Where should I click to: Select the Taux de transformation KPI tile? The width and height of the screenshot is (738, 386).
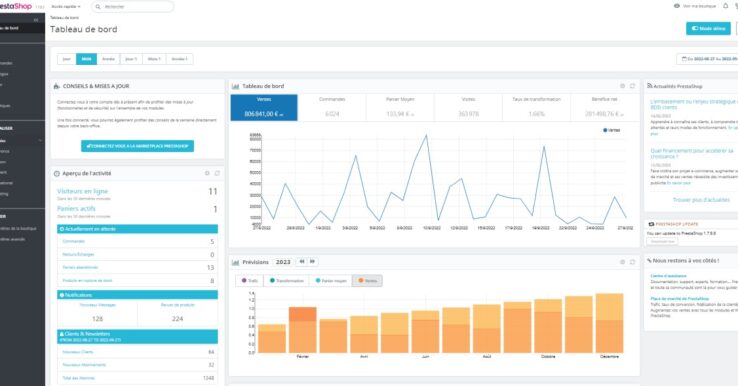(x=537, y=107)
